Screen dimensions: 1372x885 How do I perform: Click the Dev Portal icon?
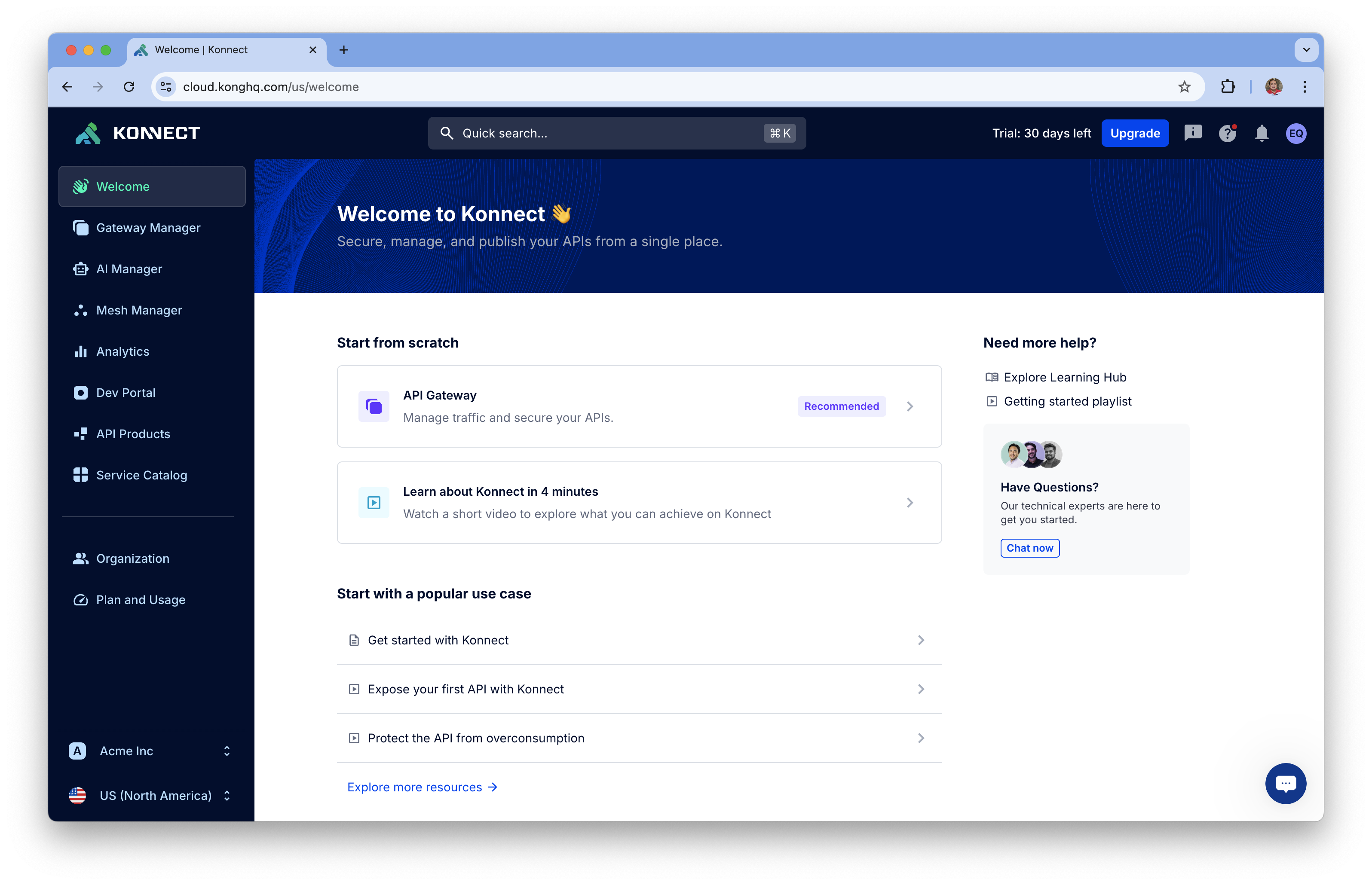point(80,393)
